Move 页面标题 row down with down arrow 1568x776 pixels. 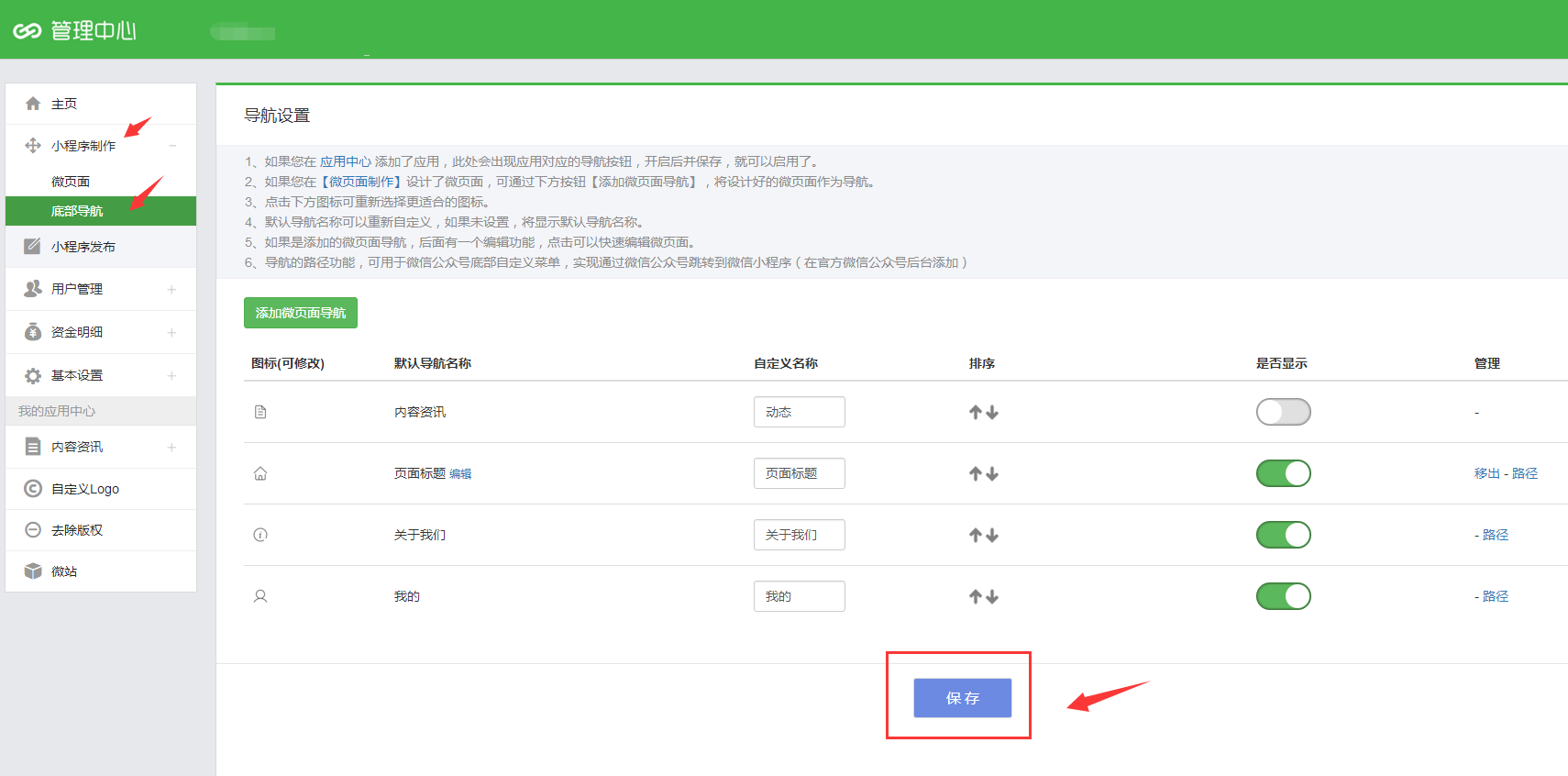(x=992, y=474)
